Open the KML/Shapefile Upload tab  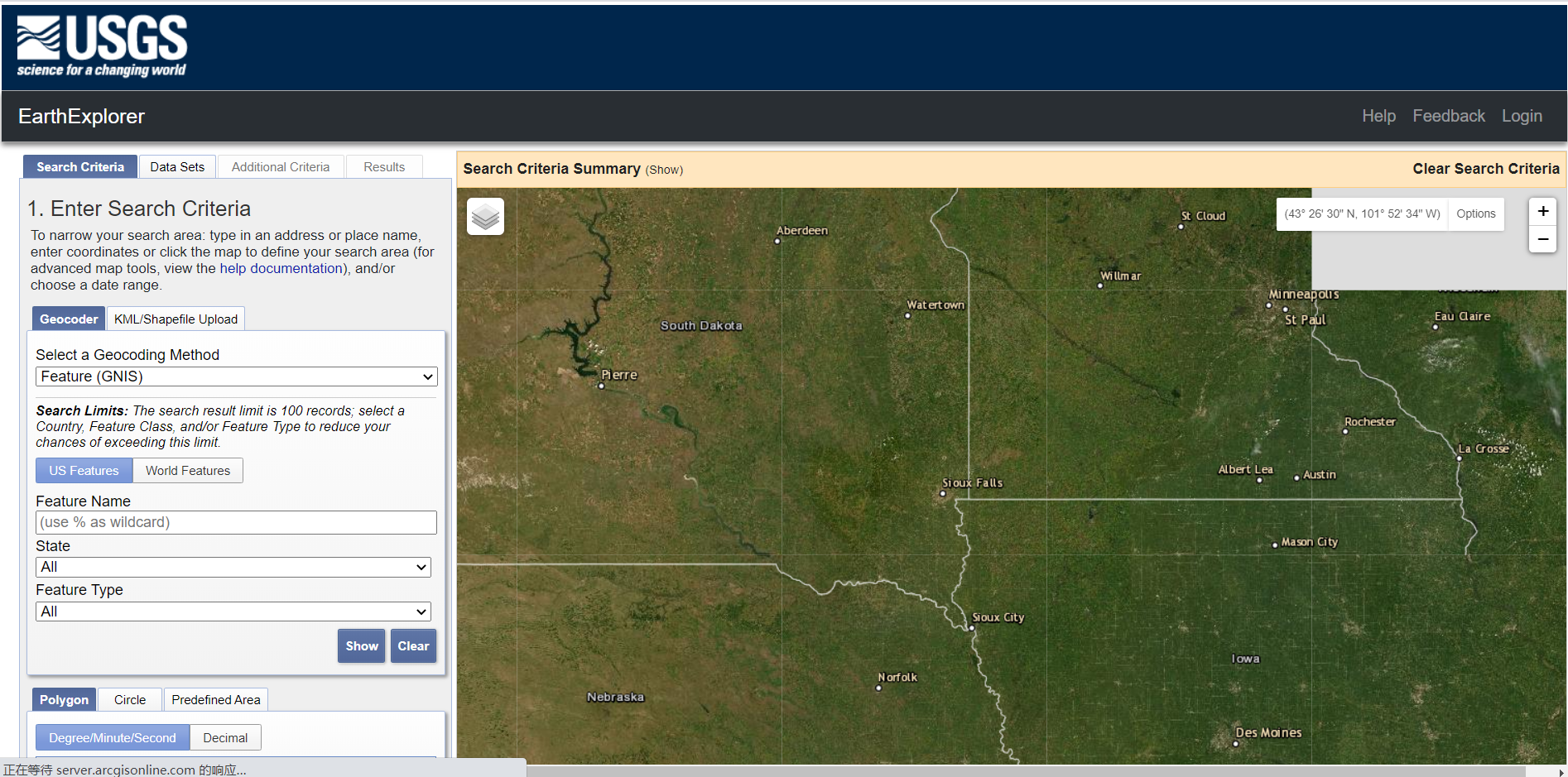pos(176,319)
